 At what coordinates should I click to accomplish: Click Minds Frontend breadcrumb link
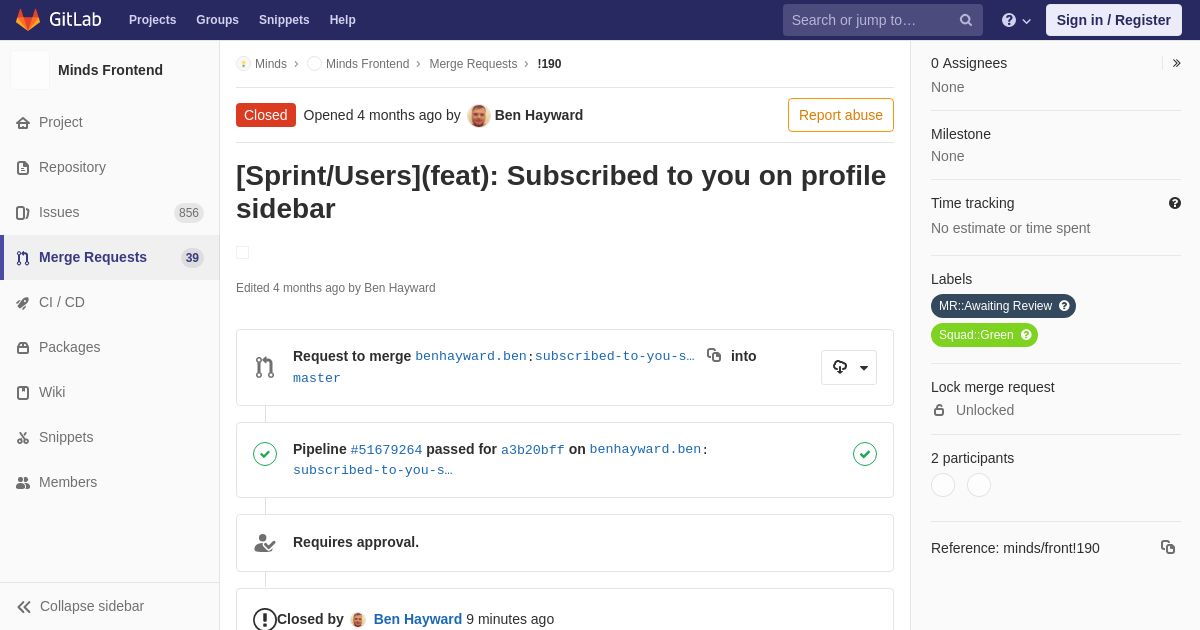click(x=367, y=64)
